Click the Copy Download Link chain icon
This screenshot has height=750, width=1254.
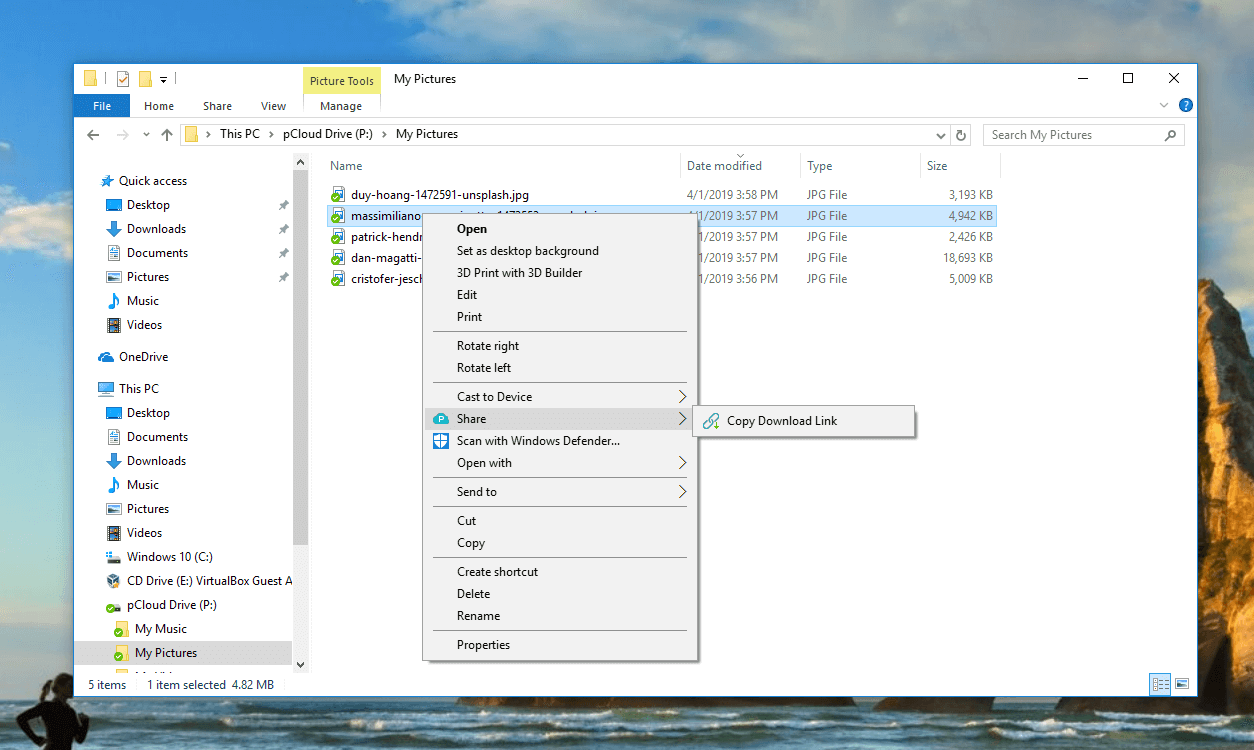tap(711, 421)
